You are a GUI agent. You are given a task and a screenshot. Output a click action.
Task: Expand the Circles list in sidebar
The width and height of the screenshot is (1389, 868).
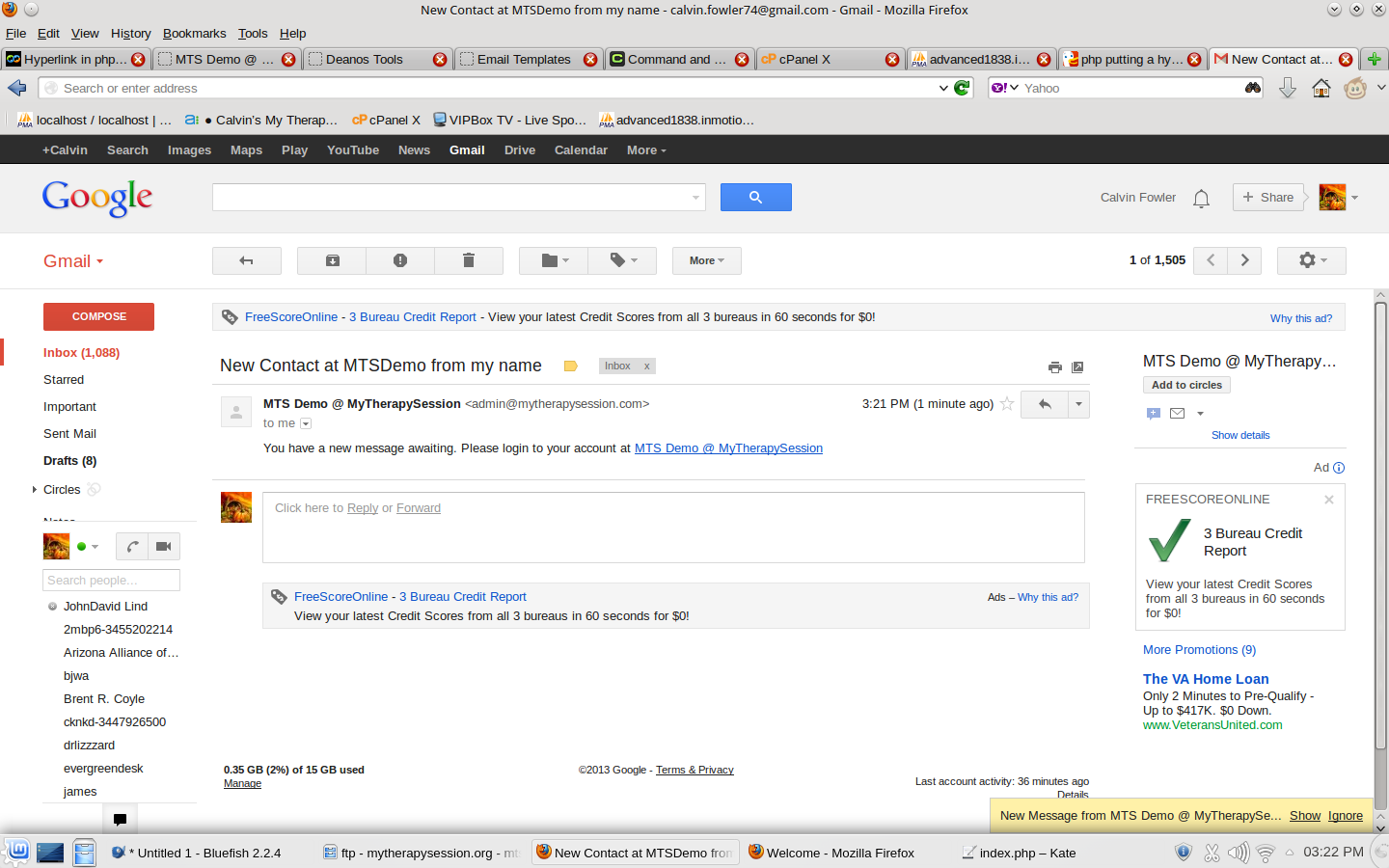(x=35, y=490)
